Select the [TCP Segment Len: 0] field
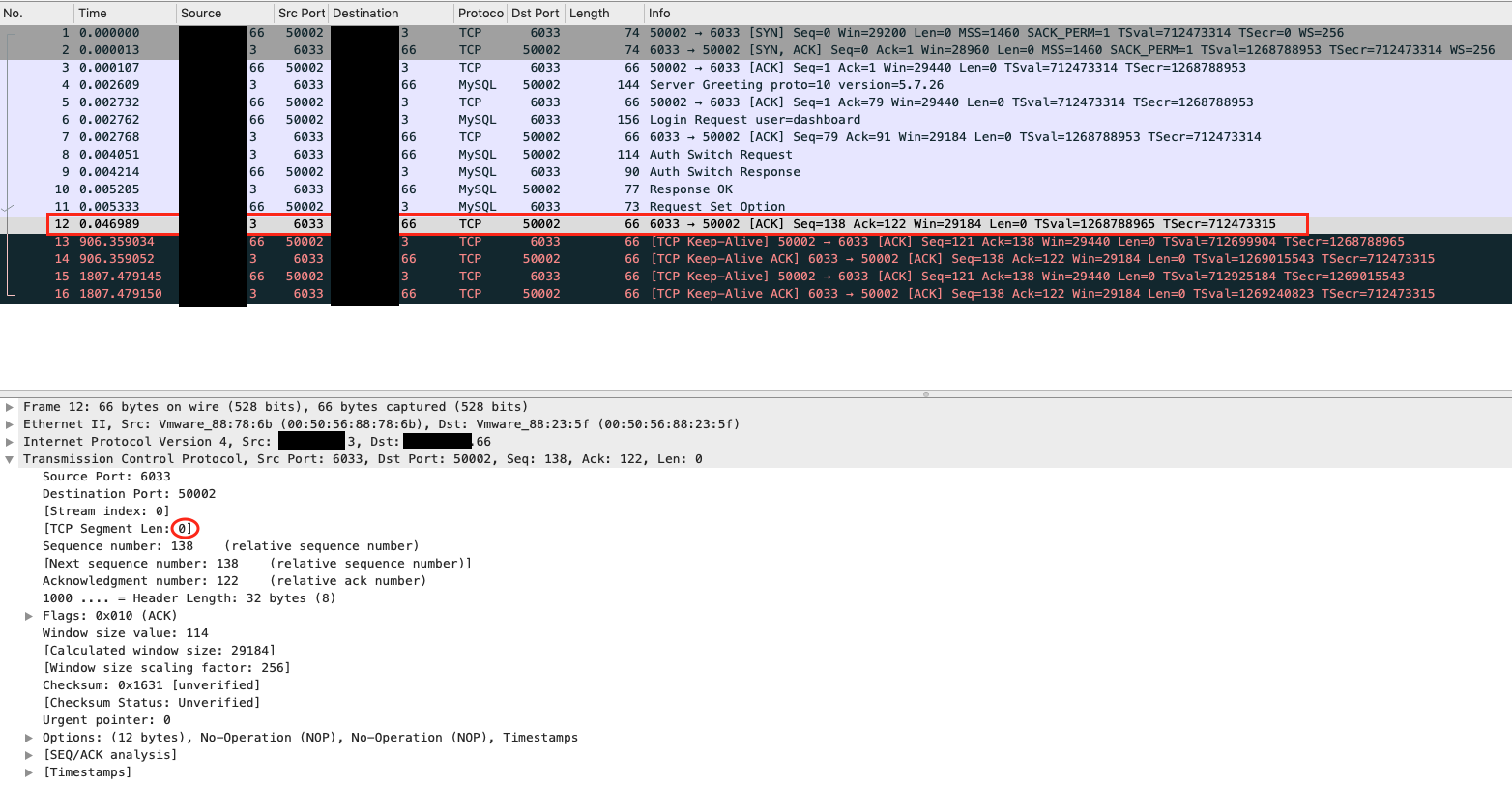Screen dimensions: 1512x786 tap(118, 529)
